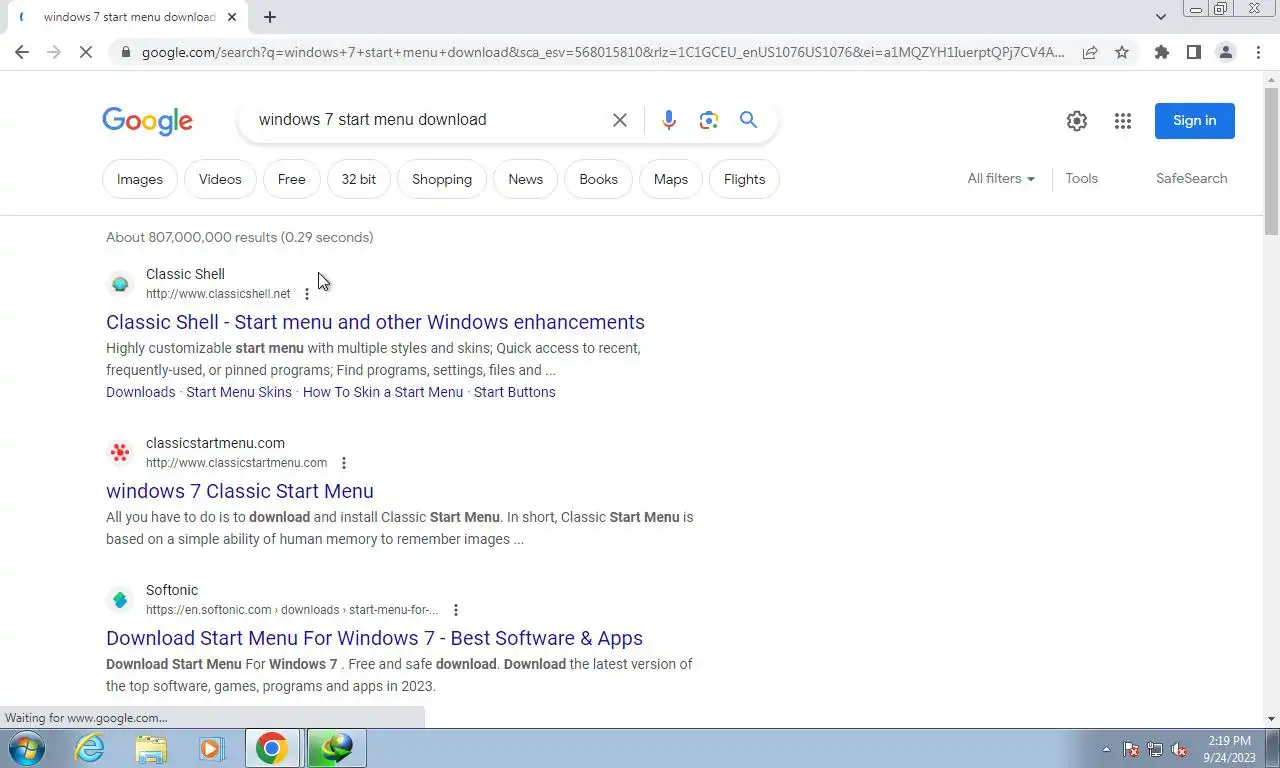Search by image with Google Lens
The width and height of the screenshot is (1280, 768).
pyautogui.click(x=709, y=120)
